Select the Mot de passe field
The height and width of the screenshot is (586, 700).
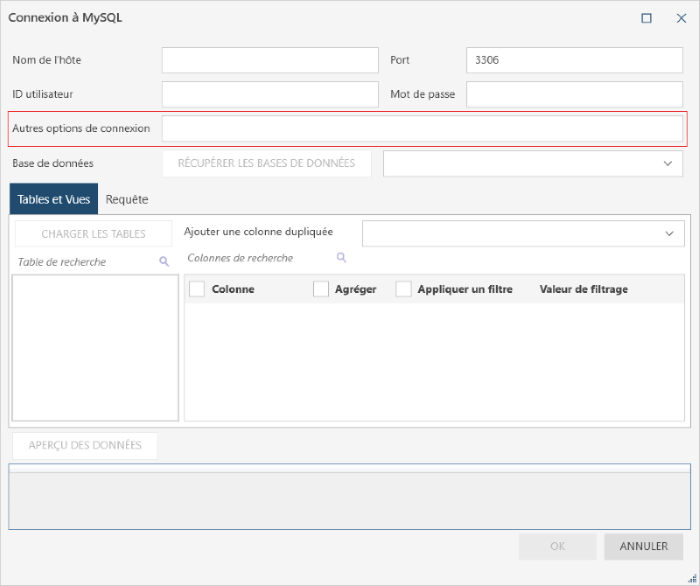(574, 95)
